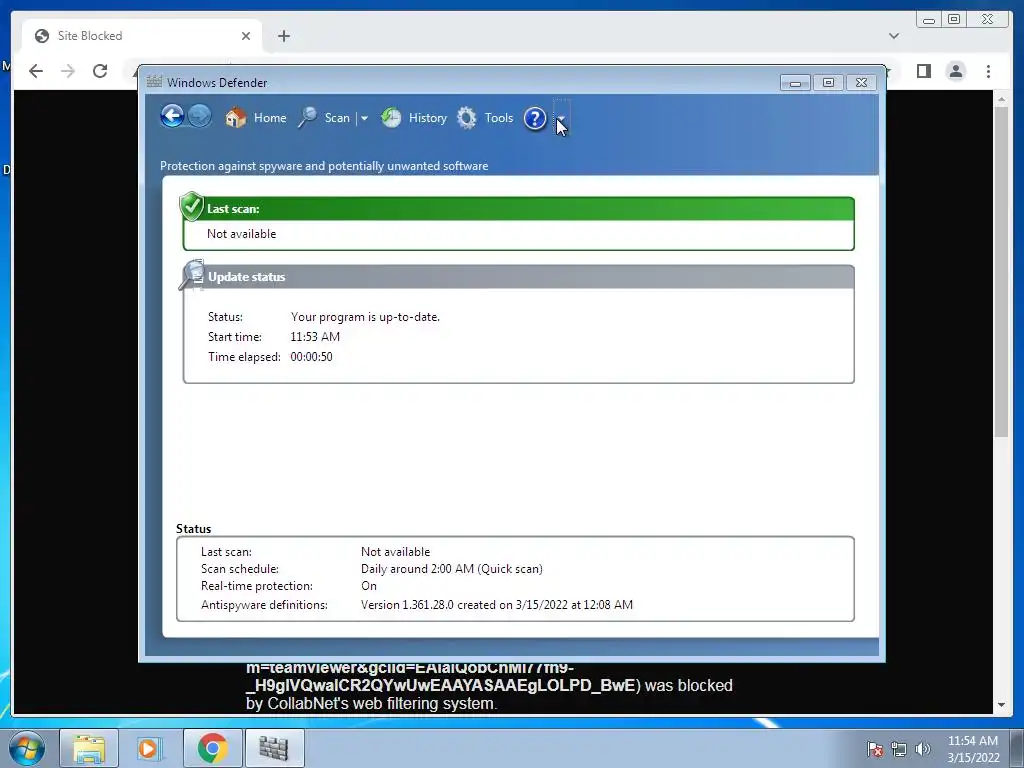Open the Chrome profile avatar menu
Screen dimensions: 1024x768
(956, 71)
